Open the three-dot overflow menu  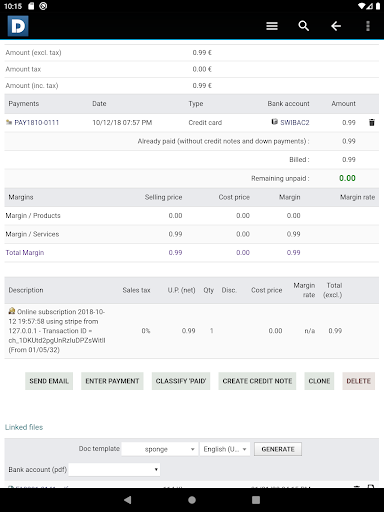pos(368,26)
